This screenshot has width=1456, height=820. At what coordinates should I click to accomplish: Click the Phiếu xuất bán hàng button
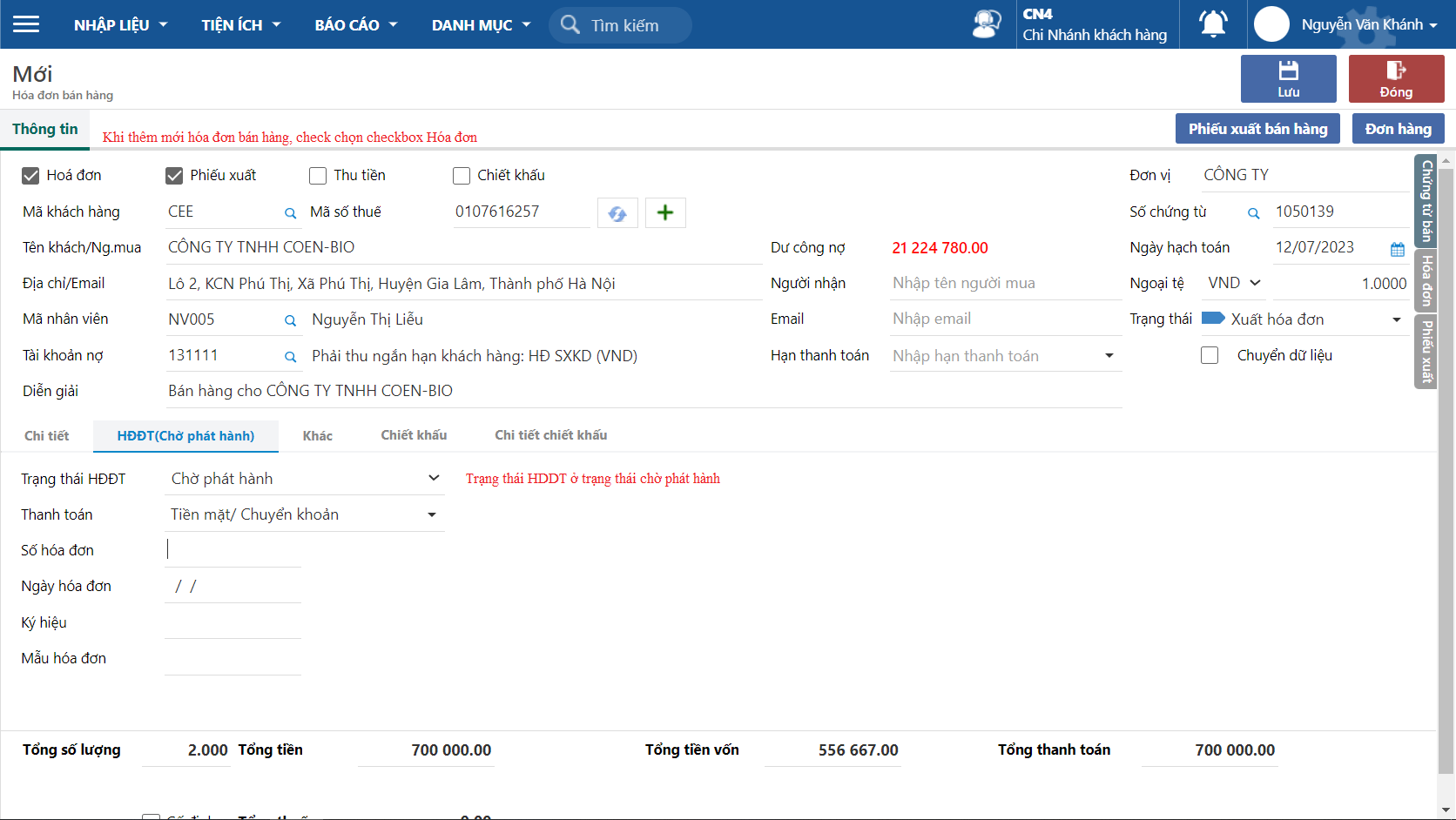point(1257,129)
